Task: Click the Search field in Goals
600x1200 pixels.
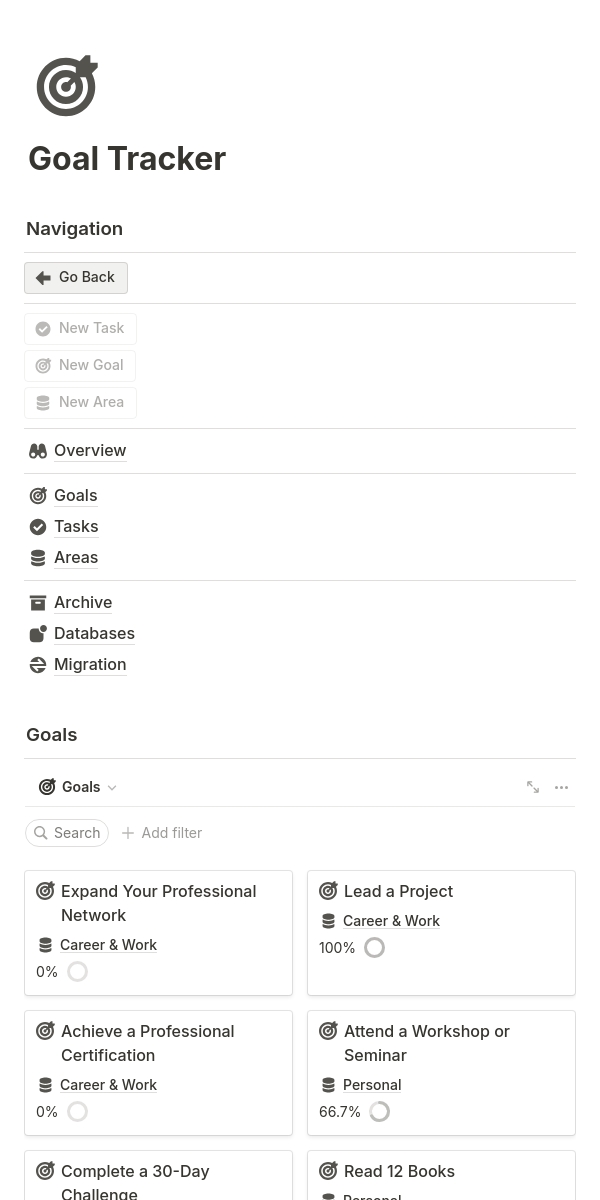Action: point(67,833)
